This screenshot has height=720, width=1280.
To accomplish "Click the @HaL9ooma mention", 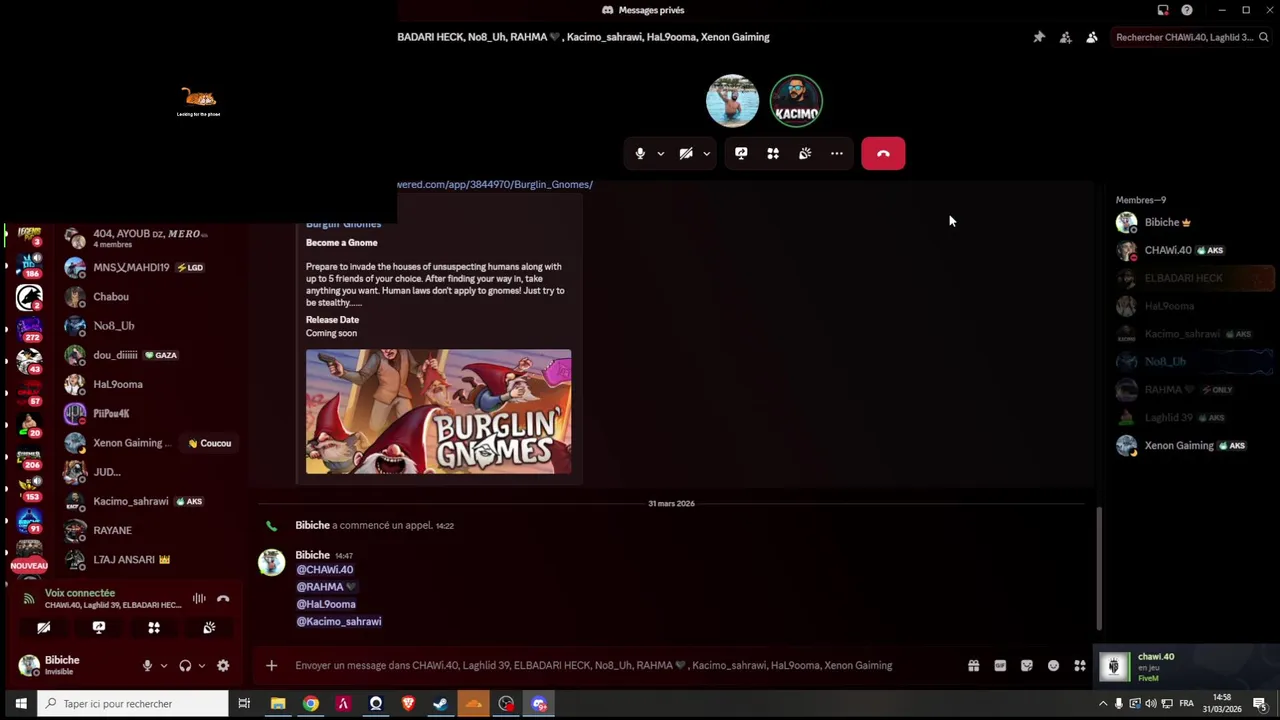I will tap(326, 604).
